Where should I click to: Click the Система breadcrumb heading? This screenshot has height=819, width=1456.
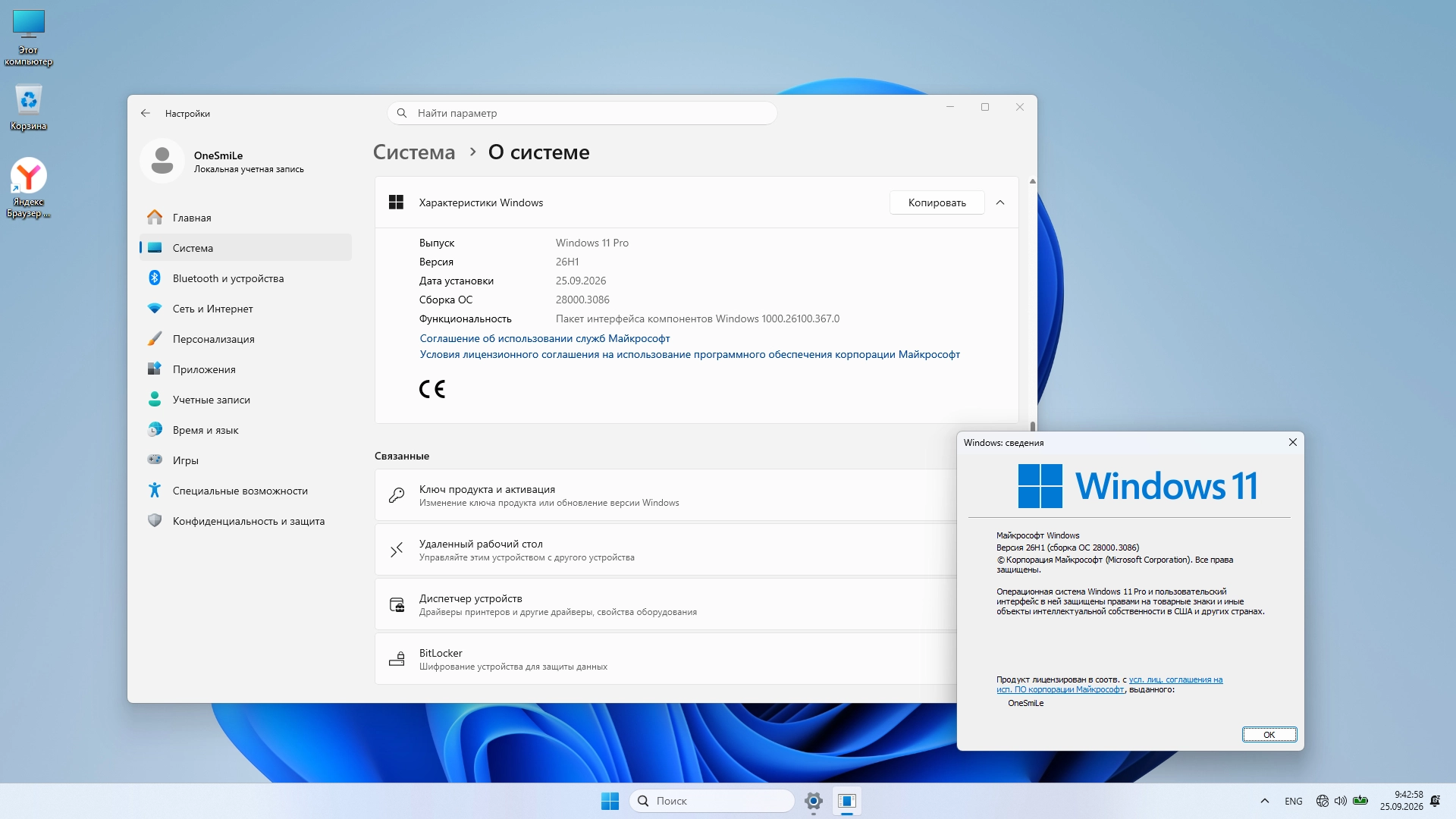(x=414, y=152)
